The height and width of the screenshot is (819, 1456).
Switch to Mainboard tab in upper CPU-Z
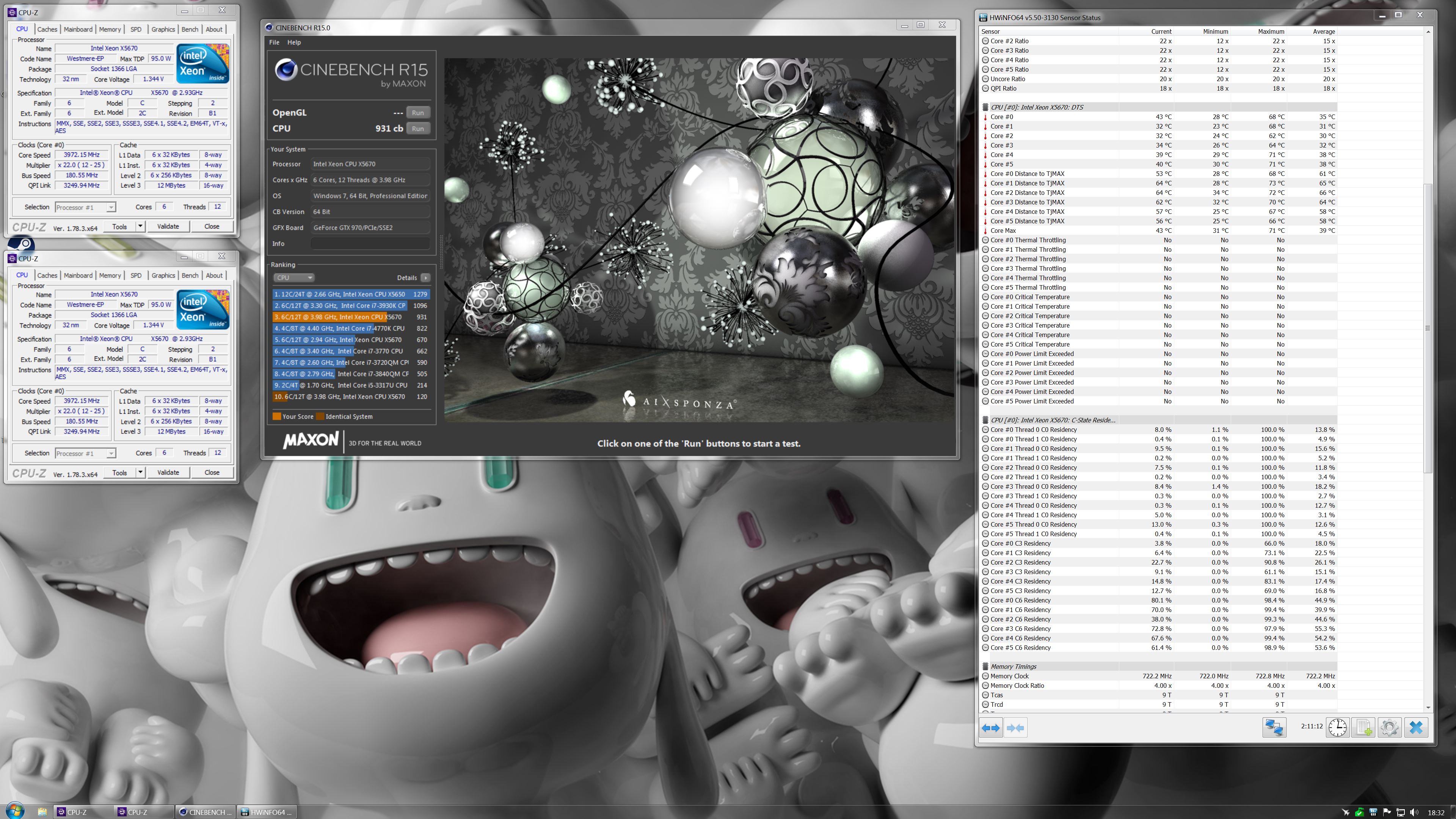(x=78, y=30)
